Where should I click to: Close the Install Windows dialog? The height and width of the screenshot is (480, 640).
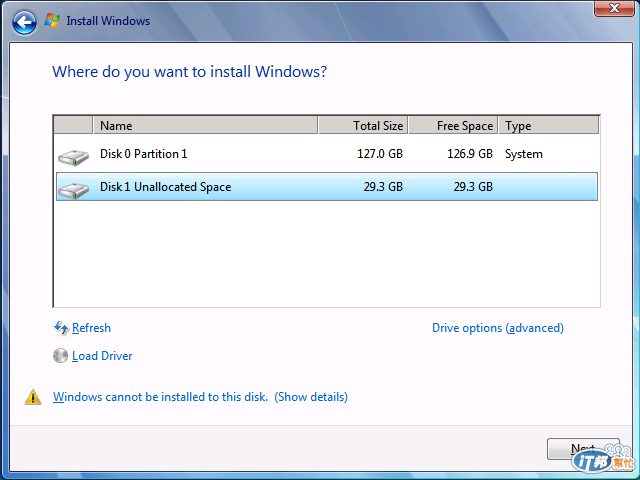coord(613,8)
